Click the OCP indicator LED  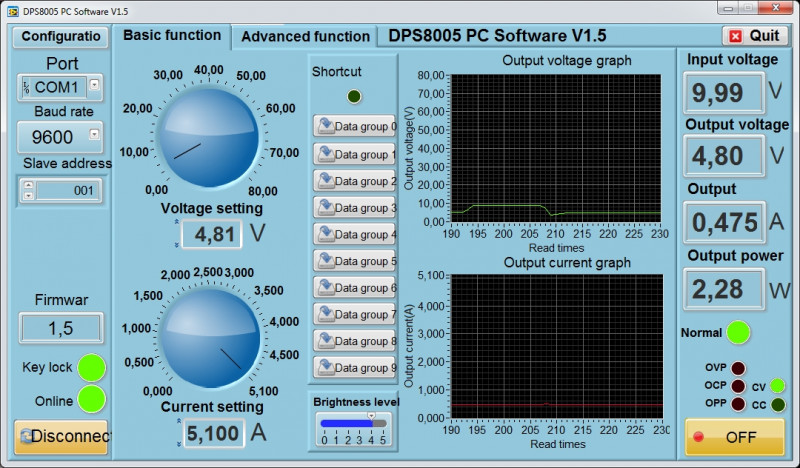pos(738,386)
